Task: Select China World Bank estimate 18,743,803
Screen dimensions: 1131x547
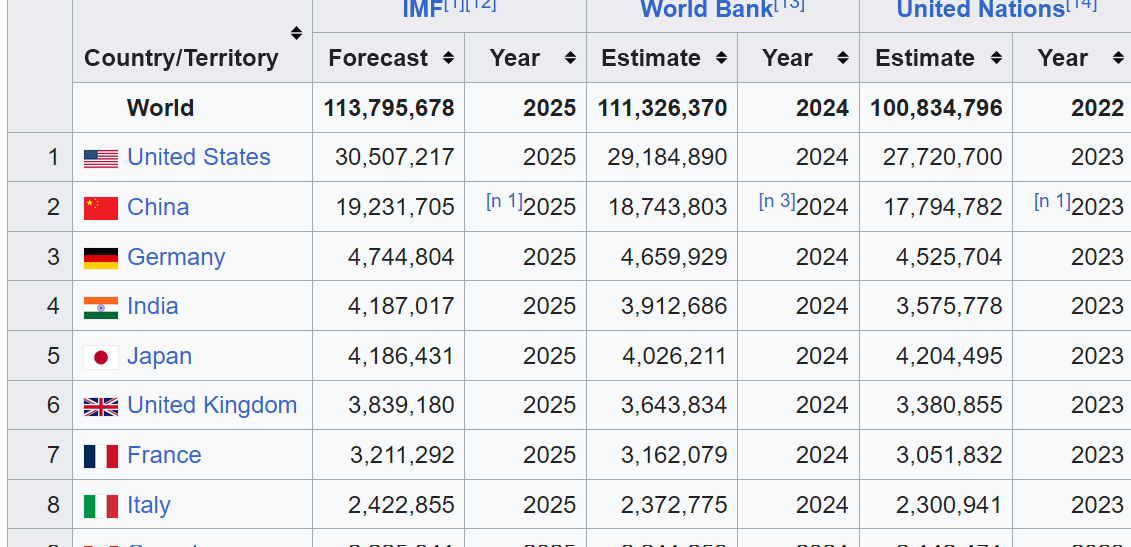Action: pos(668,206)
